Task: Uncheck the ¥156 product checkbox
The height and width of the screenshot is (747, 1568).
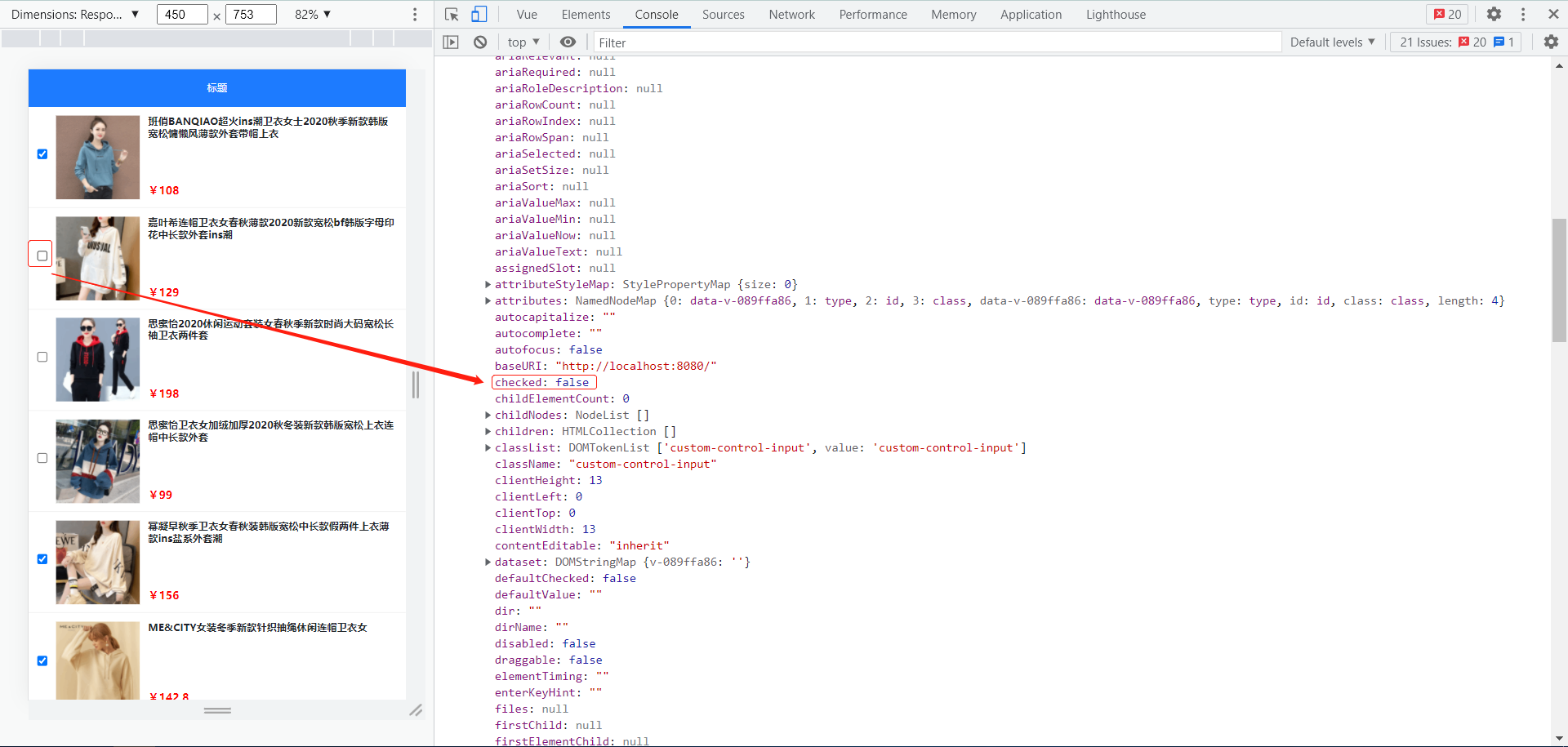Action: [x=42, y=559]
